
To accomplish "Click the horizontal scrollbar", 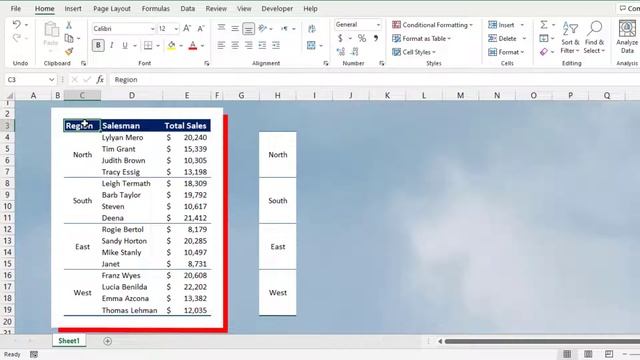I will (x=542, y=341).
